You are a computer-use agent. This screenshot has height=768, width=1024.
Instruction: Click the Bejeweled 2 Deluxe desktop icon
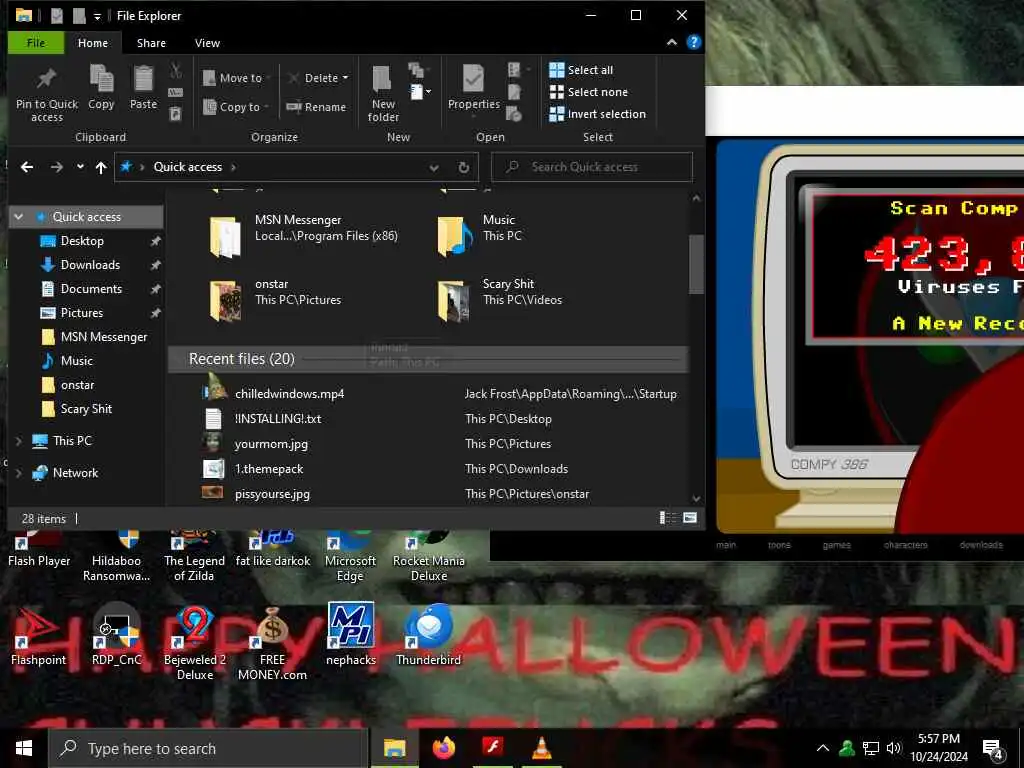(x=195, y=643)
